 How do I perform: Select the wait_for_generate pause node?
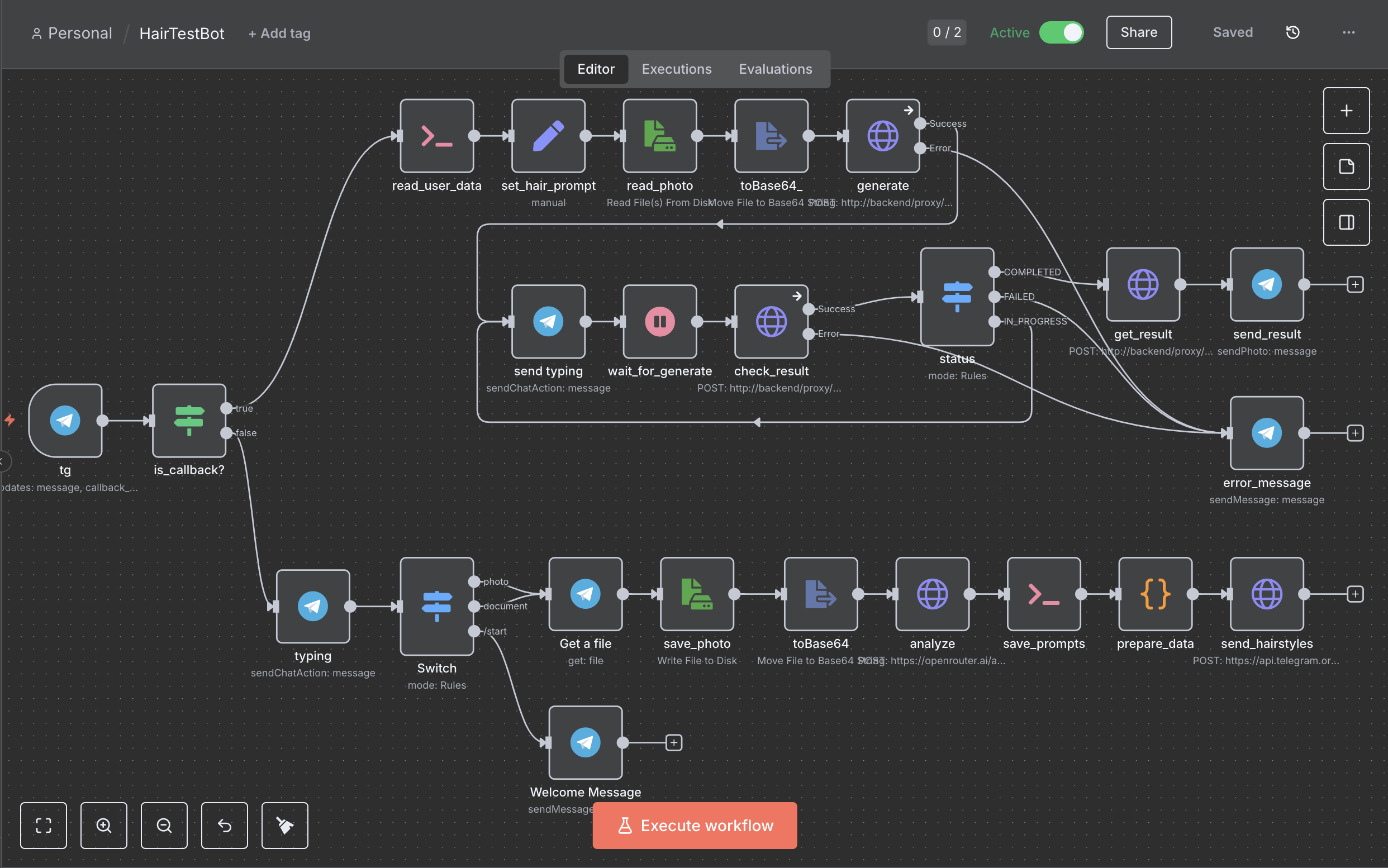point(660,322)
